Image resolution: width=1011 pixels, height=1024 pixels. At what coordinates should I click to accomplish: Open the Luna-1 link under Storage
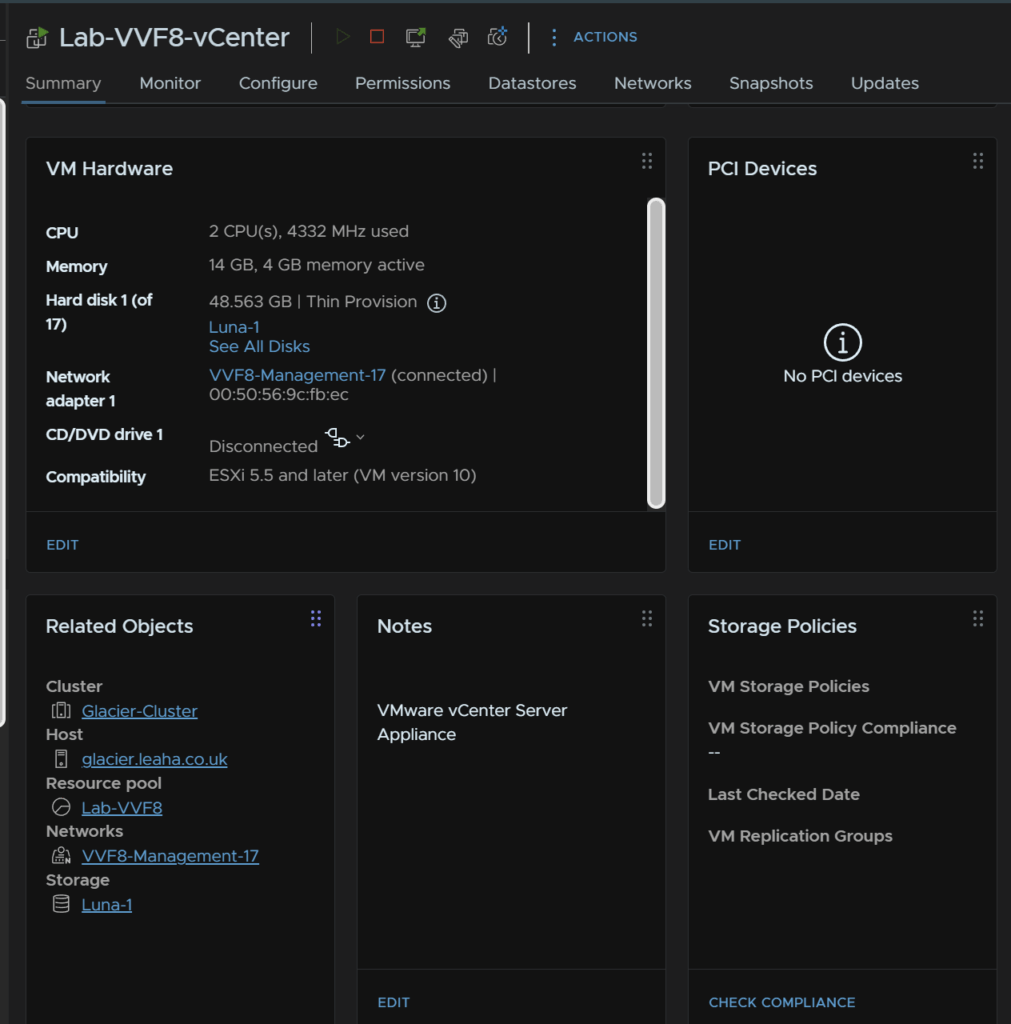coord(106,904)
